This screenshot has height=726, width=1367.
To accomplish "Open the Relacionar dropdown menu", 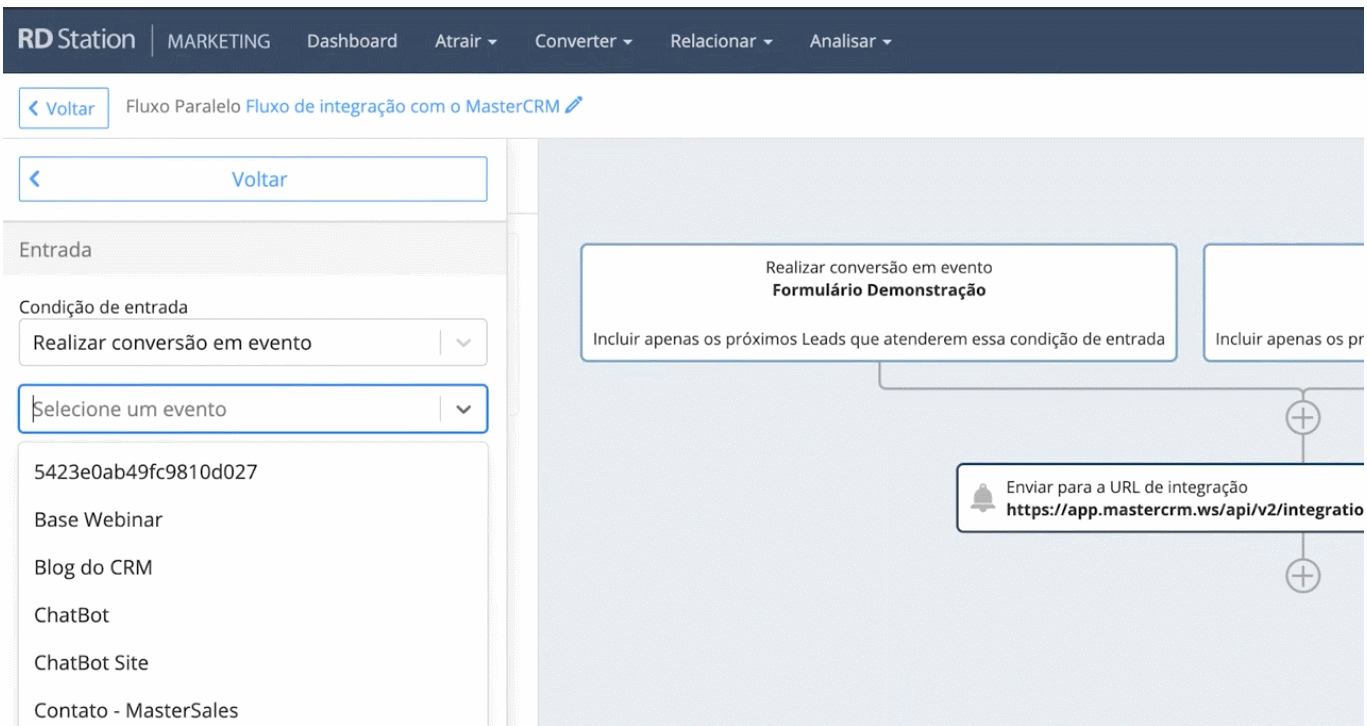I will point(722,42).
